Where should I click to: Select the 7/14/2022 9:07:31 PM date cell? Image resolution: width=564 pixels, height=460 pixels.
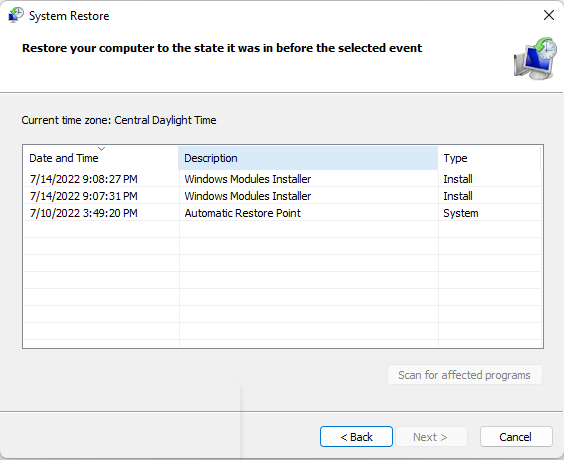point(83,196)
